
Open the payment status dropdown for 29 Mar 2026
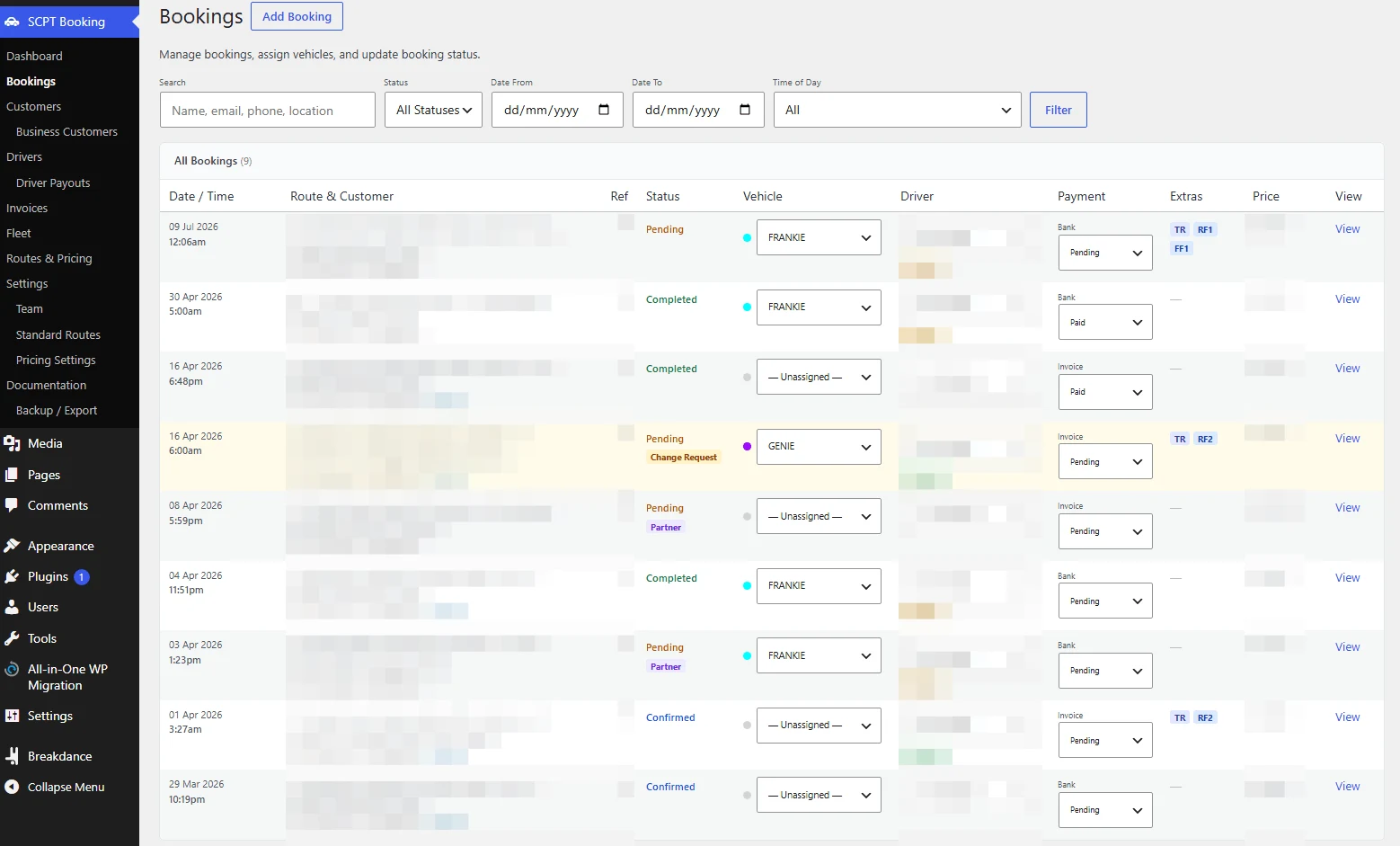point(1105,810)
